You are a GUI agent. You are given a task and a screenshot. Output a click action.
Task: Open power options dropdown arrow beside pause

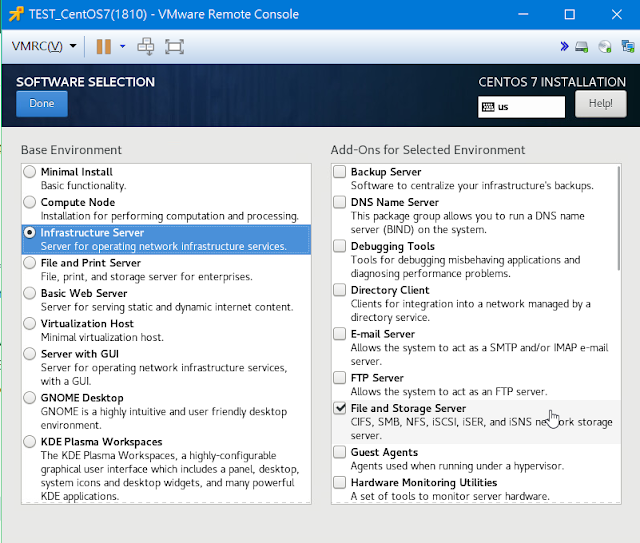(x=122, y=47)
